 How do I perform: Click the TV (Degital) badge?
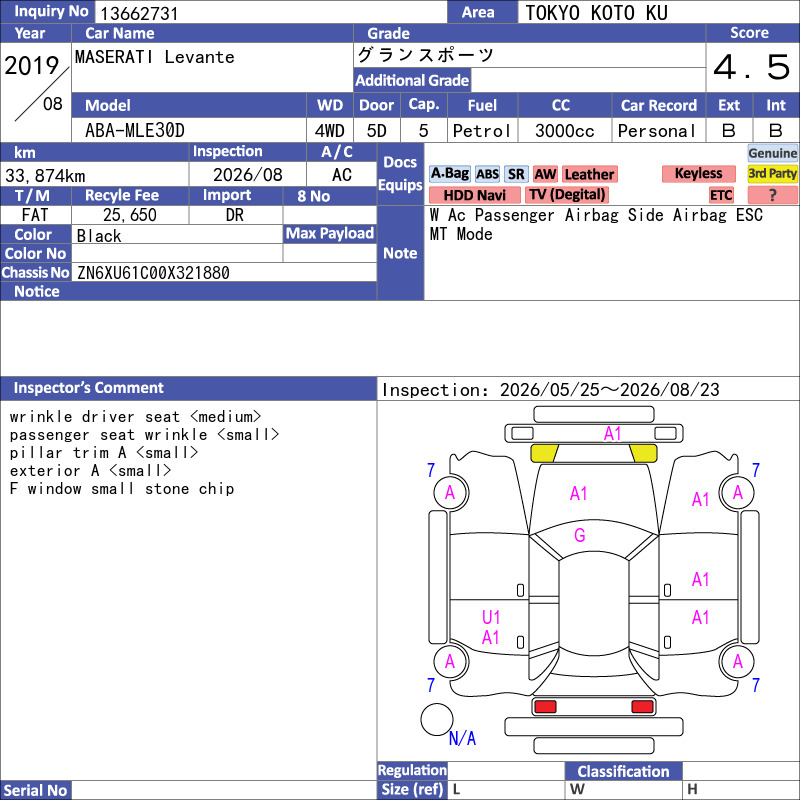[x=567, y=195]
